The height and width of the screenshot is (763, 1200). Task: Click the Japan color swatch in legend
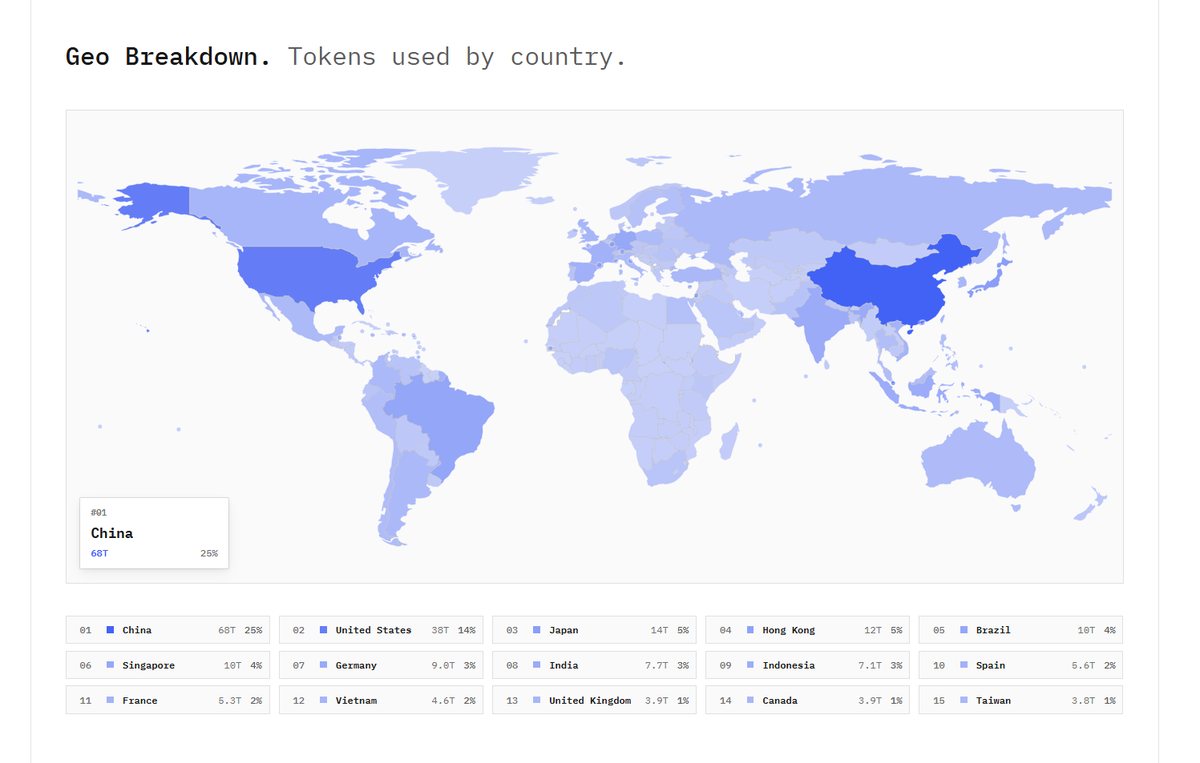coord(537,630)
